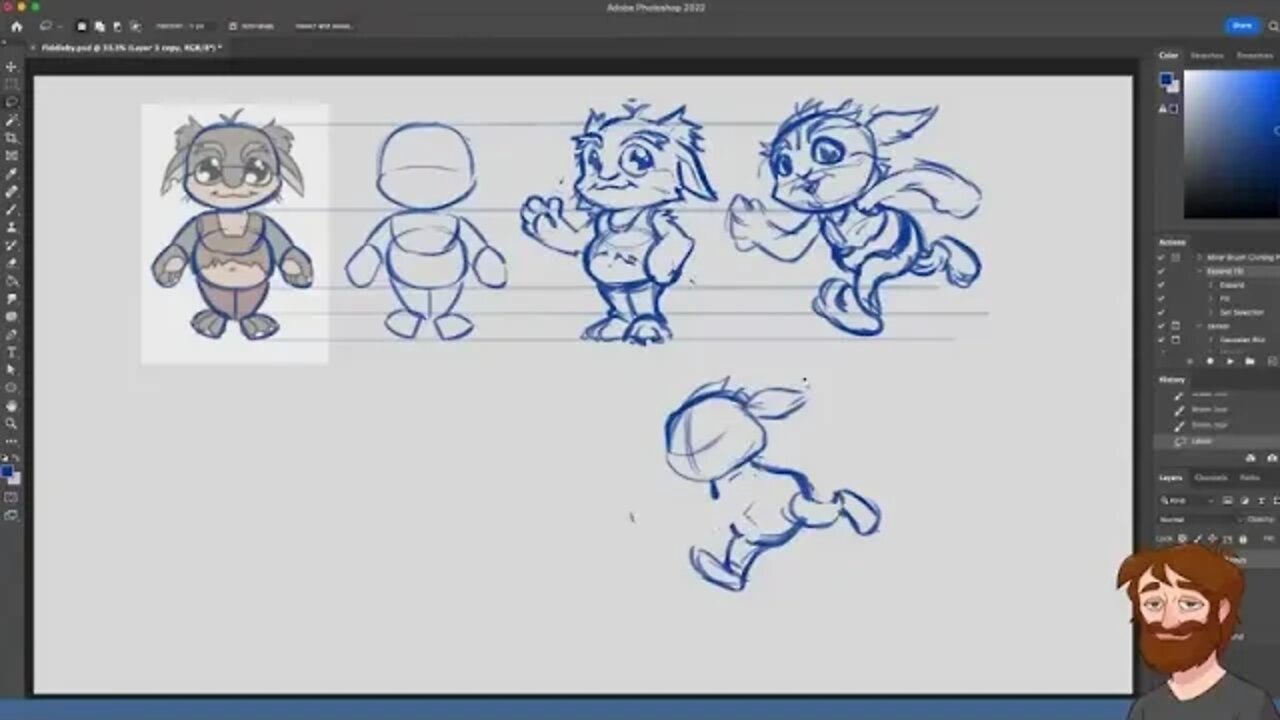Select the Pen tool
The width and height of the screenshot is (1280, 720).
(12, 335)
